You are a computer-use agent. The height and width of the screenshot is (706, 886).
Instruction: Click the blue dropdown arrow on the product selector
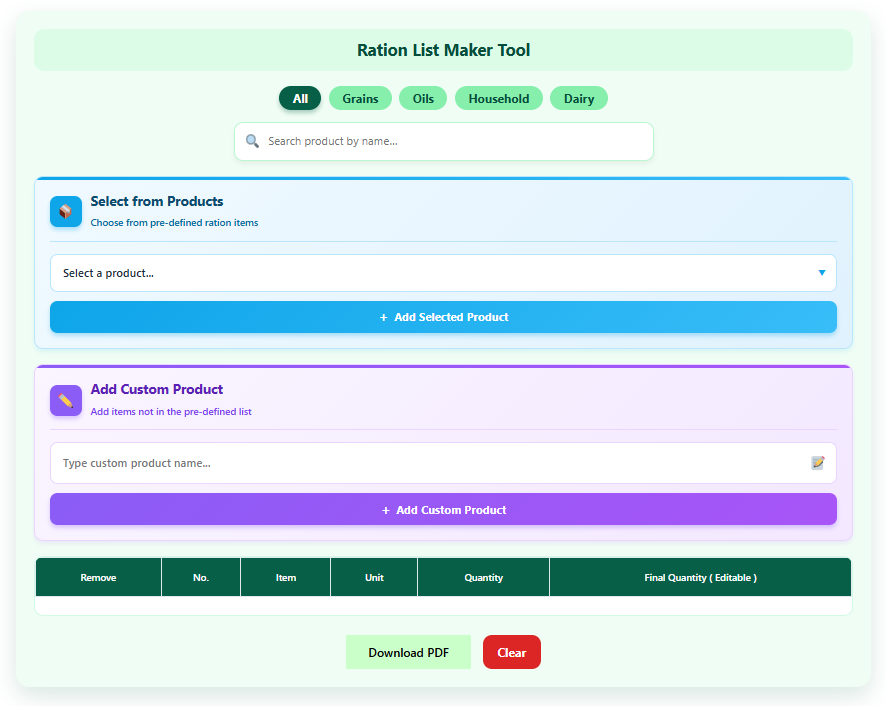[822, 273]
